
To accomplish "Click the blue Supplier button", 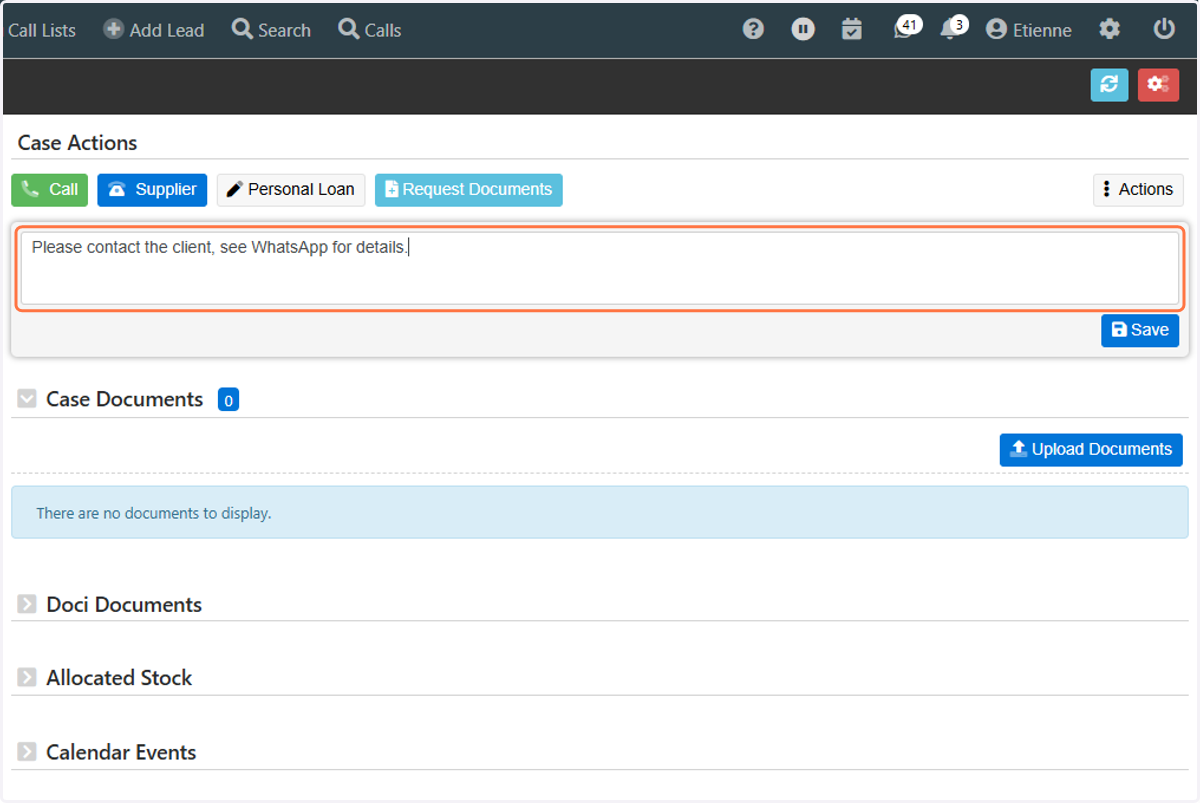I will point(152,190).
